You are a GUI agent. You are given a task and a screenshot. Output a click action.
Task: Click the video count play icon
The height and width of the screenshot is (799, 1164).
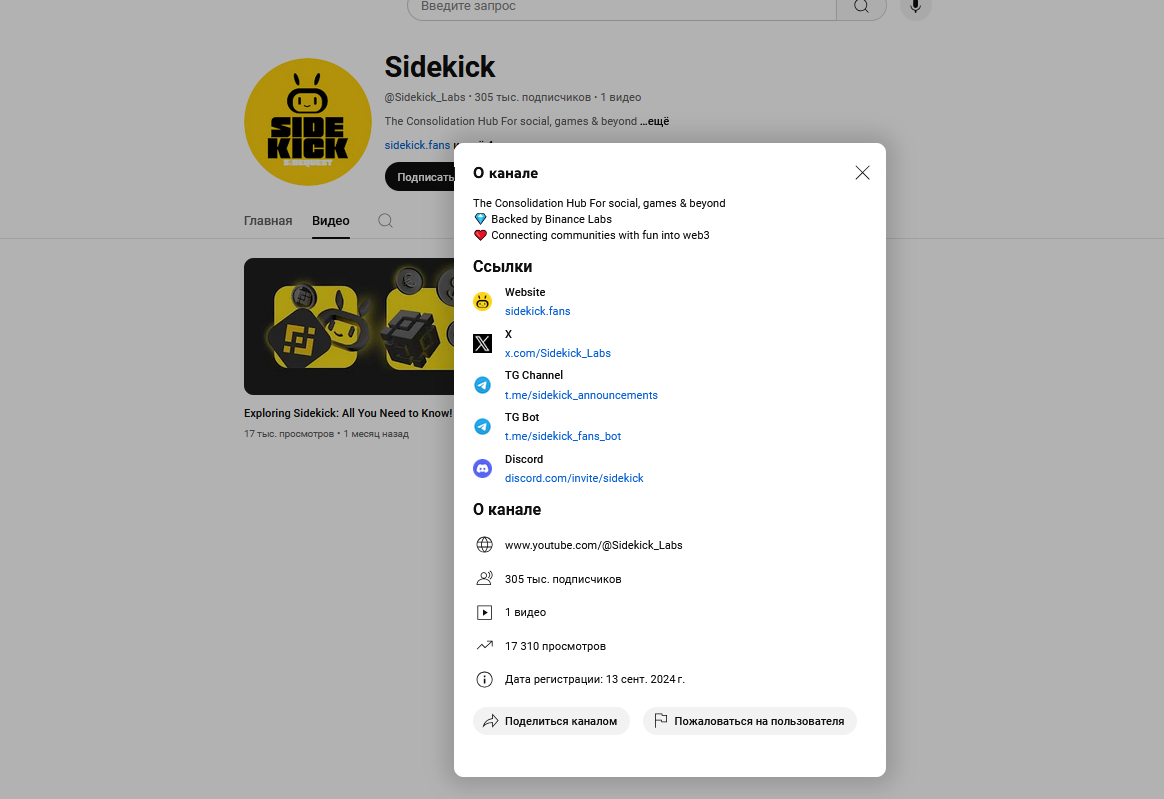tap(484, 612)
